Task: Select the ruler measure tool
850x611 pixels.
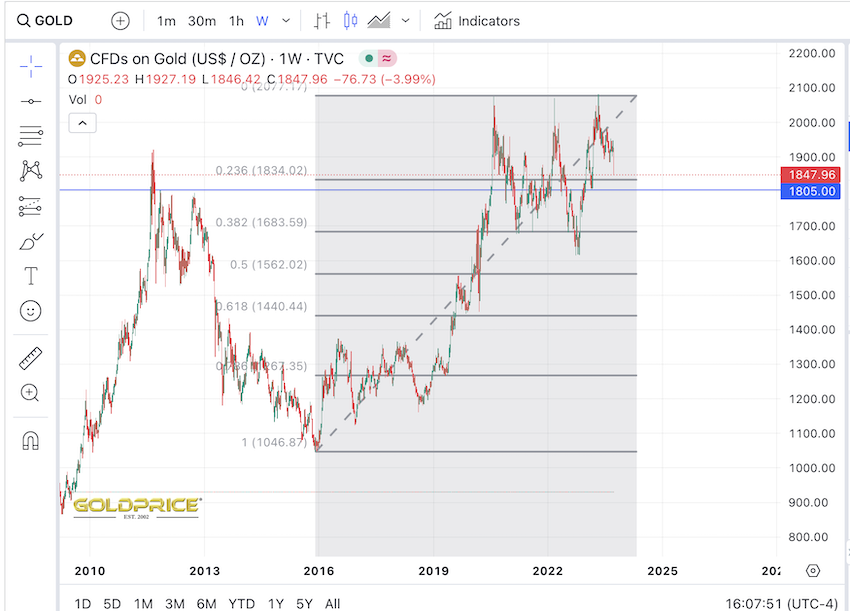Action: (31, 358)
